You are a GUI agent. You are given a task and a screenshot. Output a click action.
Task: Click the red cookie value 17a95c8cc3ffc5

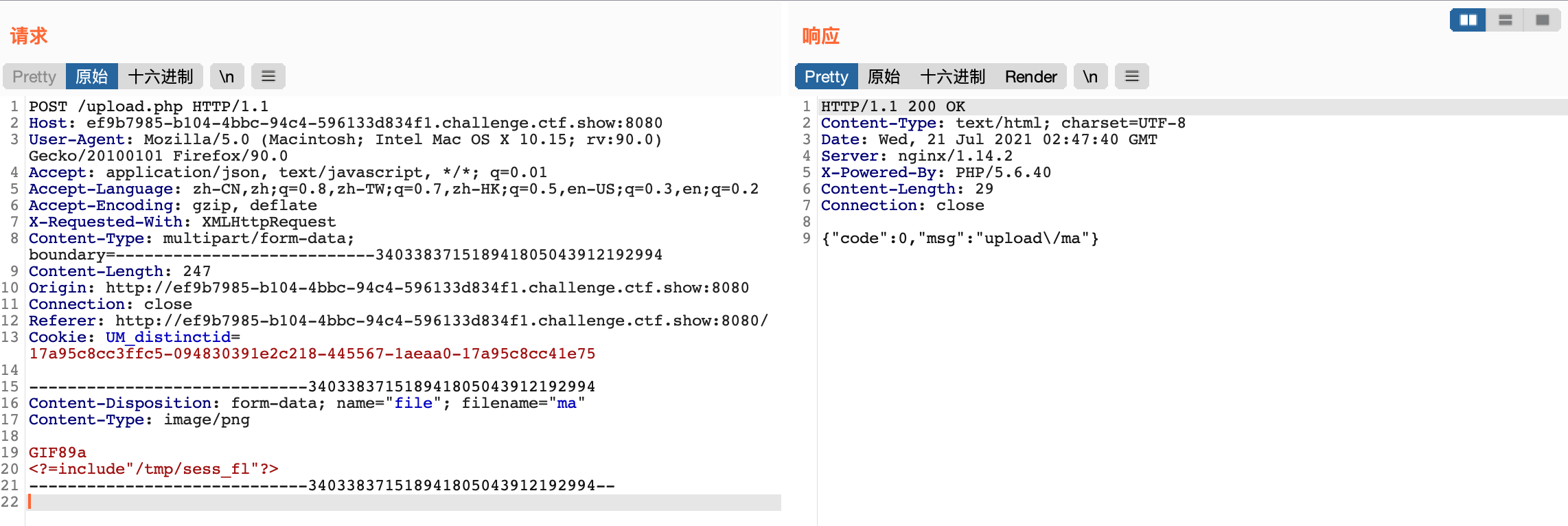312,354
